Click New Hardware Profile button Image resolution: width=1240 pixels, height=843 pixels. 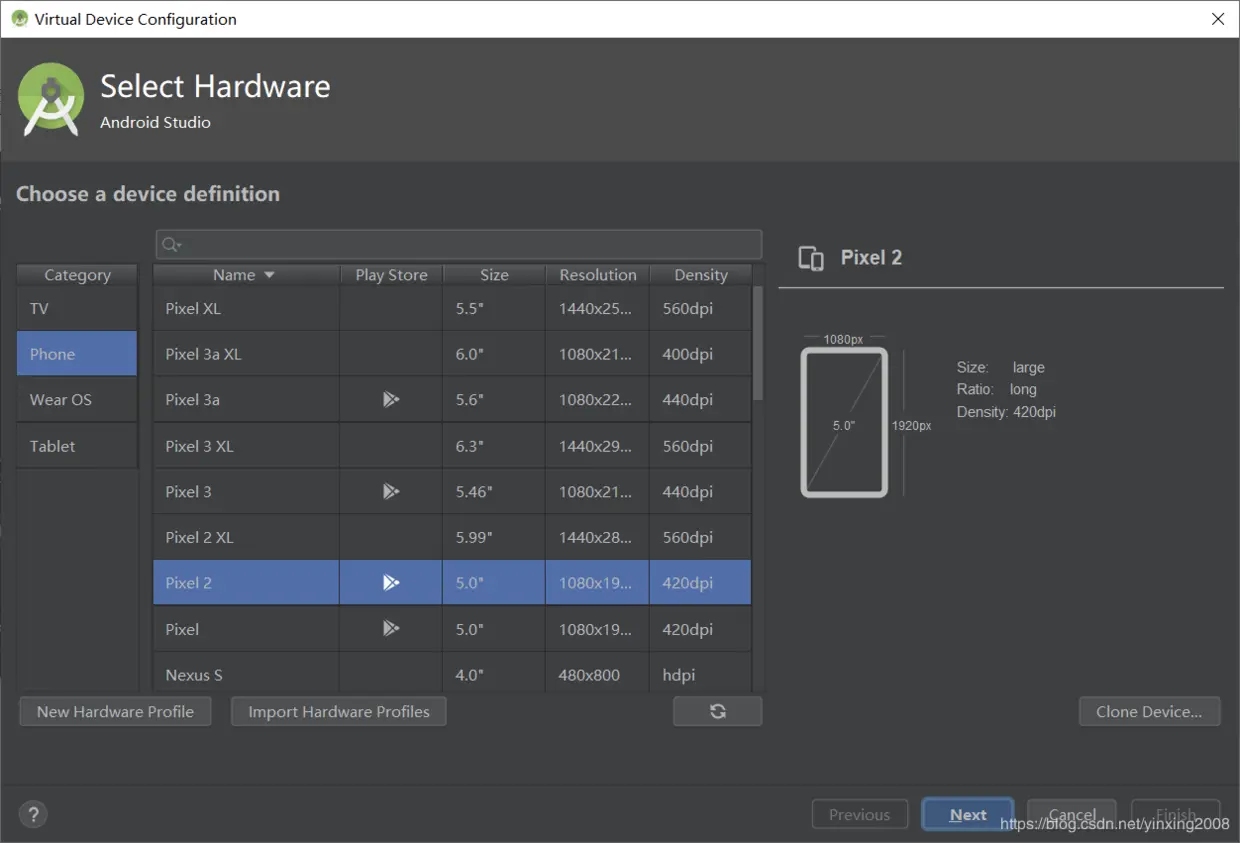click(x=115, y=711)
